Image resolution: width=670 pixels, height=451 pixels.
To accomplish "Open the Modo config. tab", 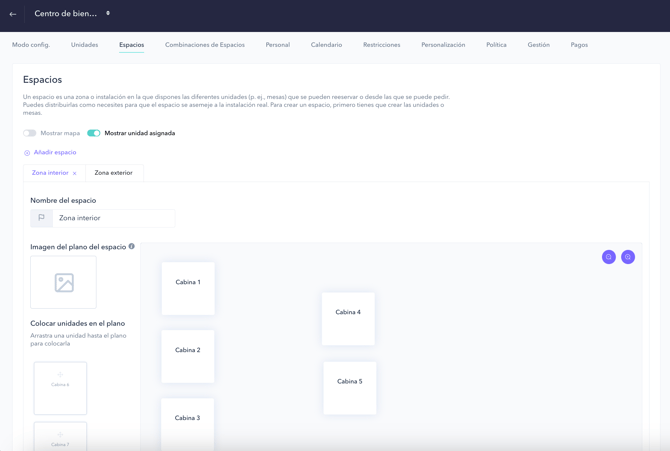I will tap(31, 44).
